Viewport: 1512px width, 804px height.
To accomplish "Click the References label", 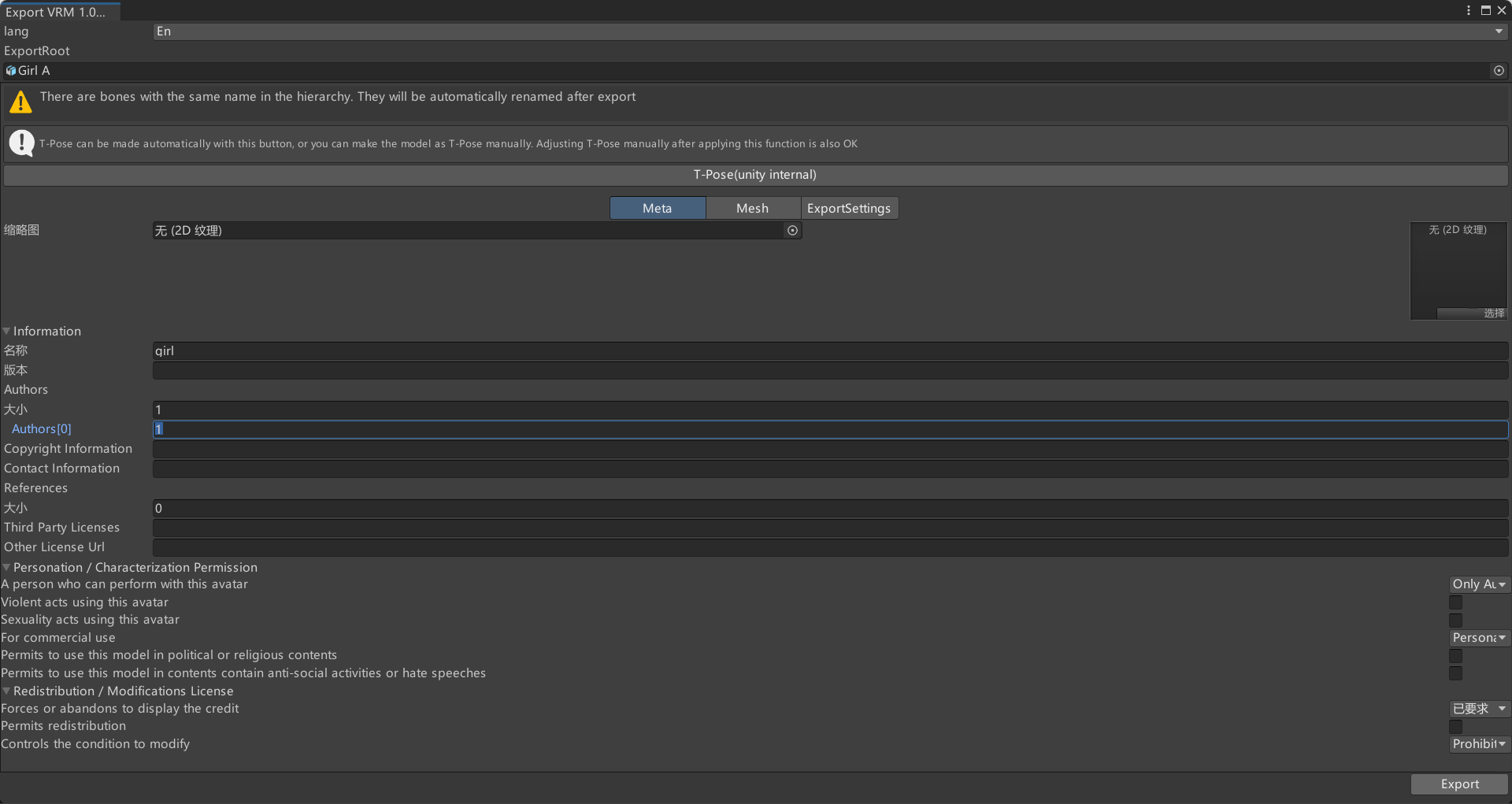I will click(35, 488).
